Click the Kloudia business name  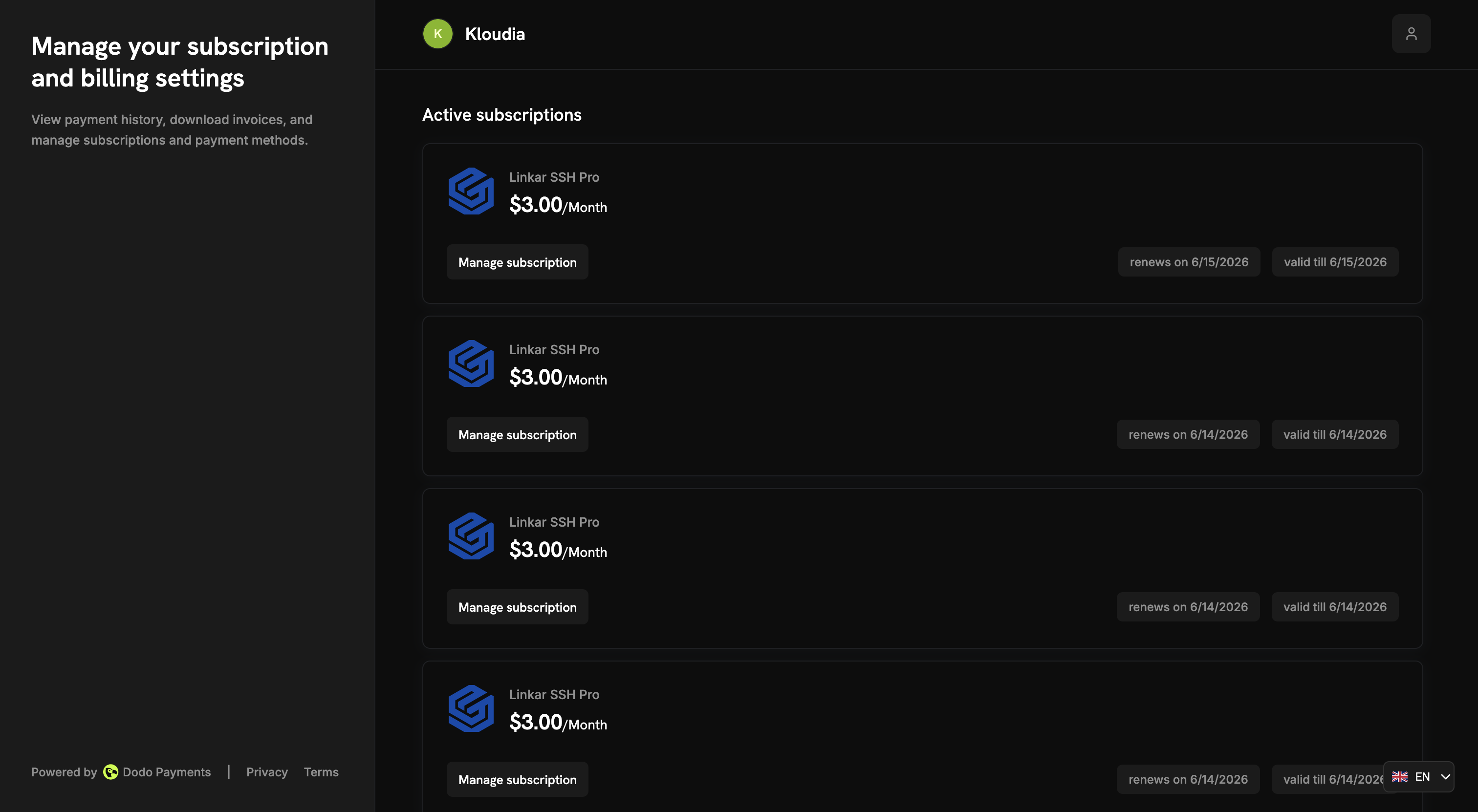coord(495,34)
